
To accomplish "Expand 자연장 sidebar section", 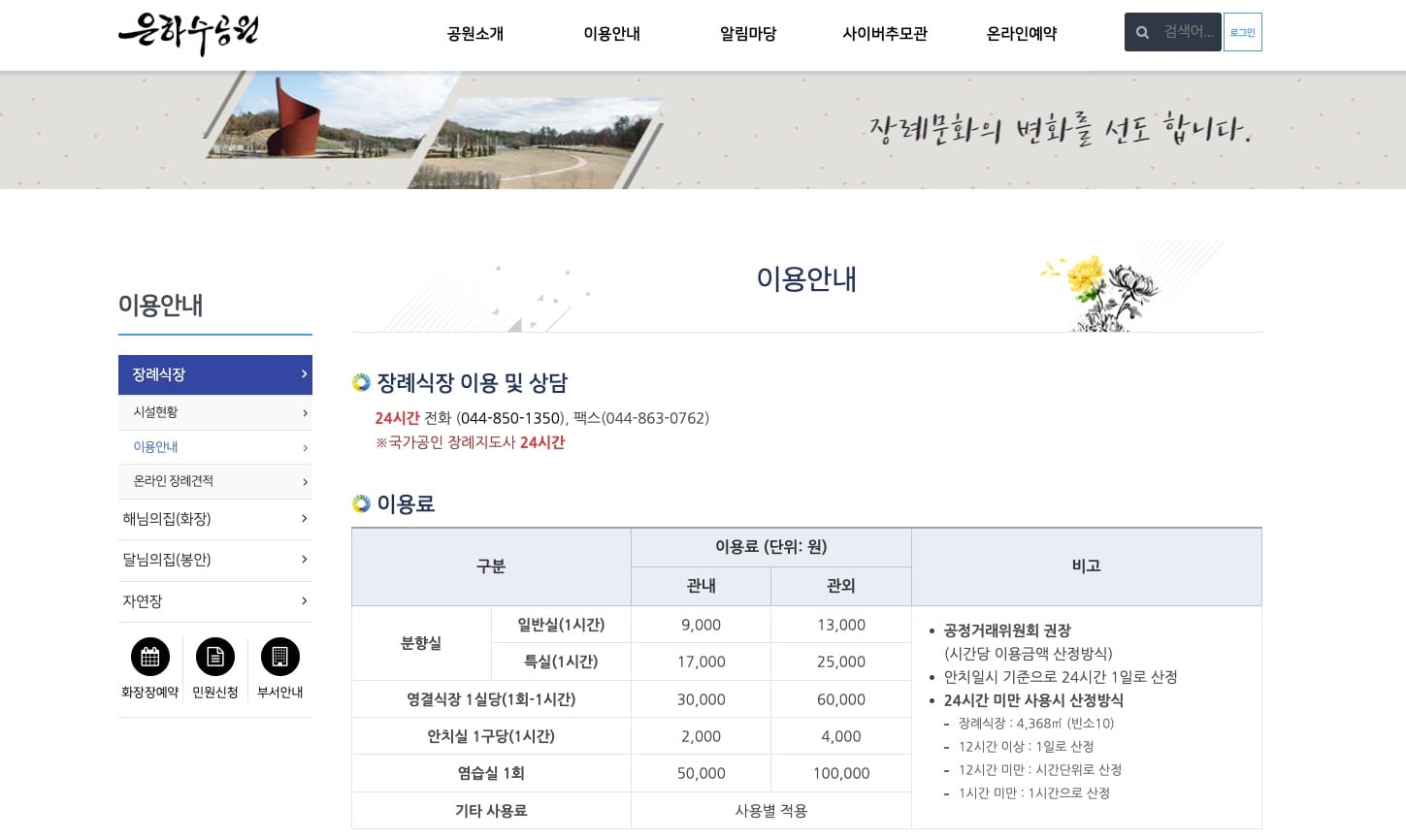I will [214, 601].
